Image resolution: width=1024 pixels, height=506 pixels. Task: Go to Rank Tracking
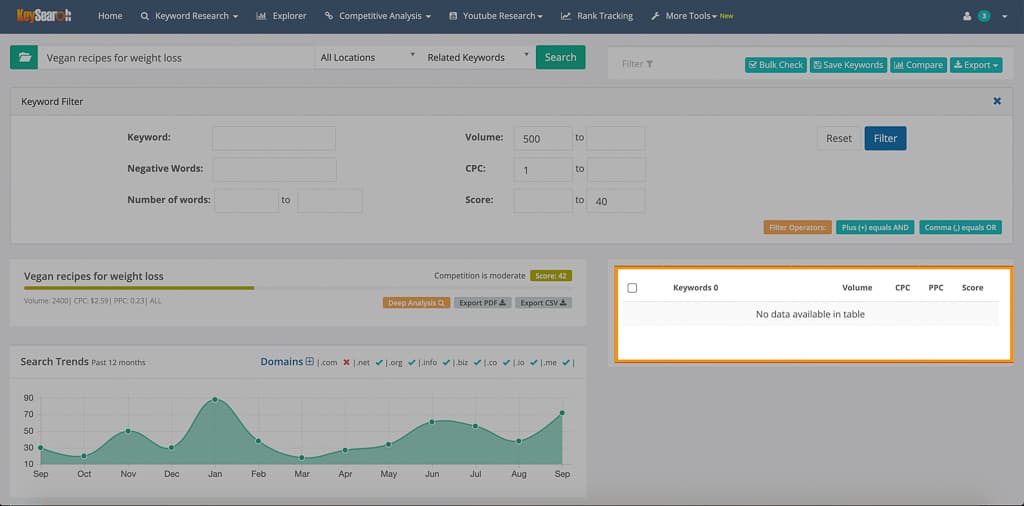point(597,16)
